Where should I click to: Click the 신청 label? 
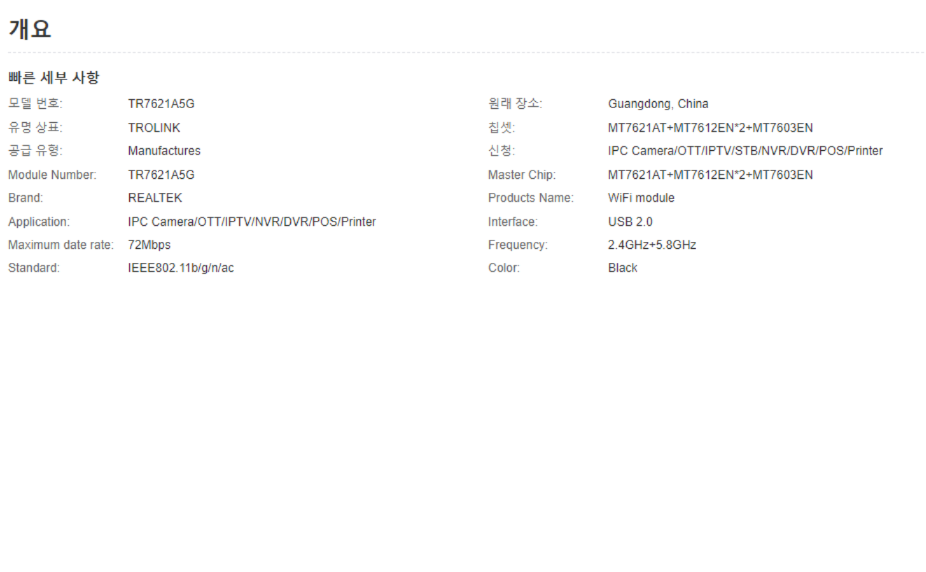501,151
